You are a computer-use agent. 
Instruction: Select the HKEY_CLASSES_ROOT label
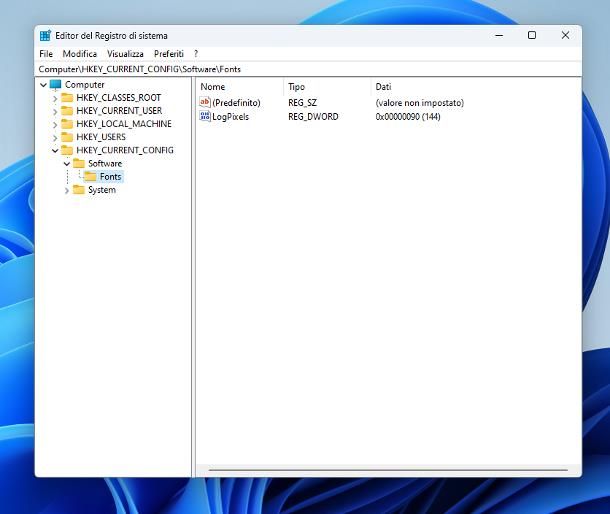tap(119, 98)
